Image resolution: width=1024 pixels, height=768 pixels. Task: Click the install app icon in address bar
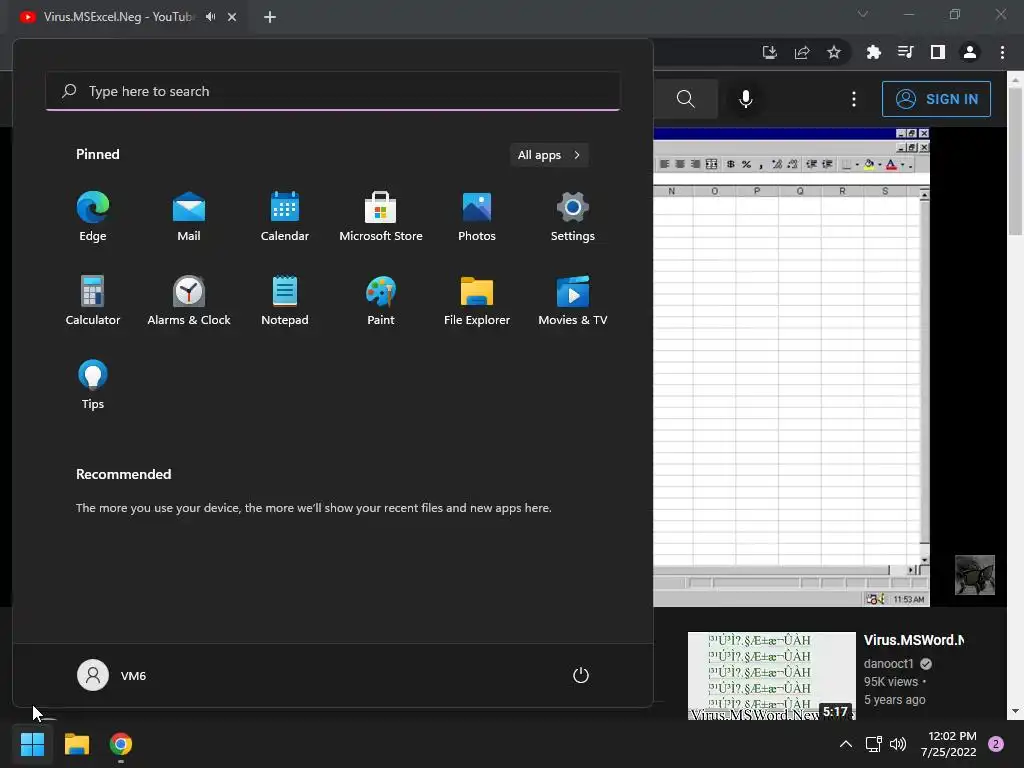coord(770,52)
